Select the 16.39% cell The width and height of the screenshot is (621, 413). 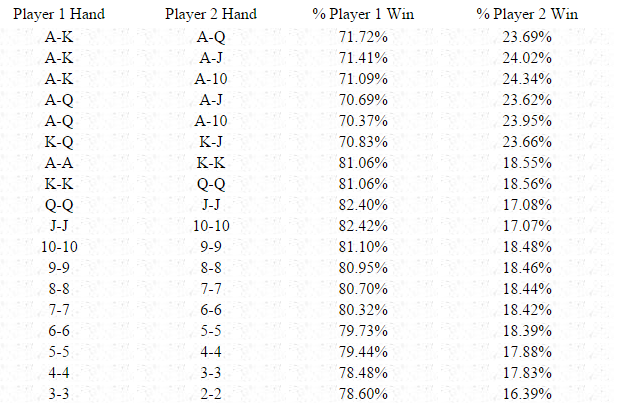click(527, 393)
